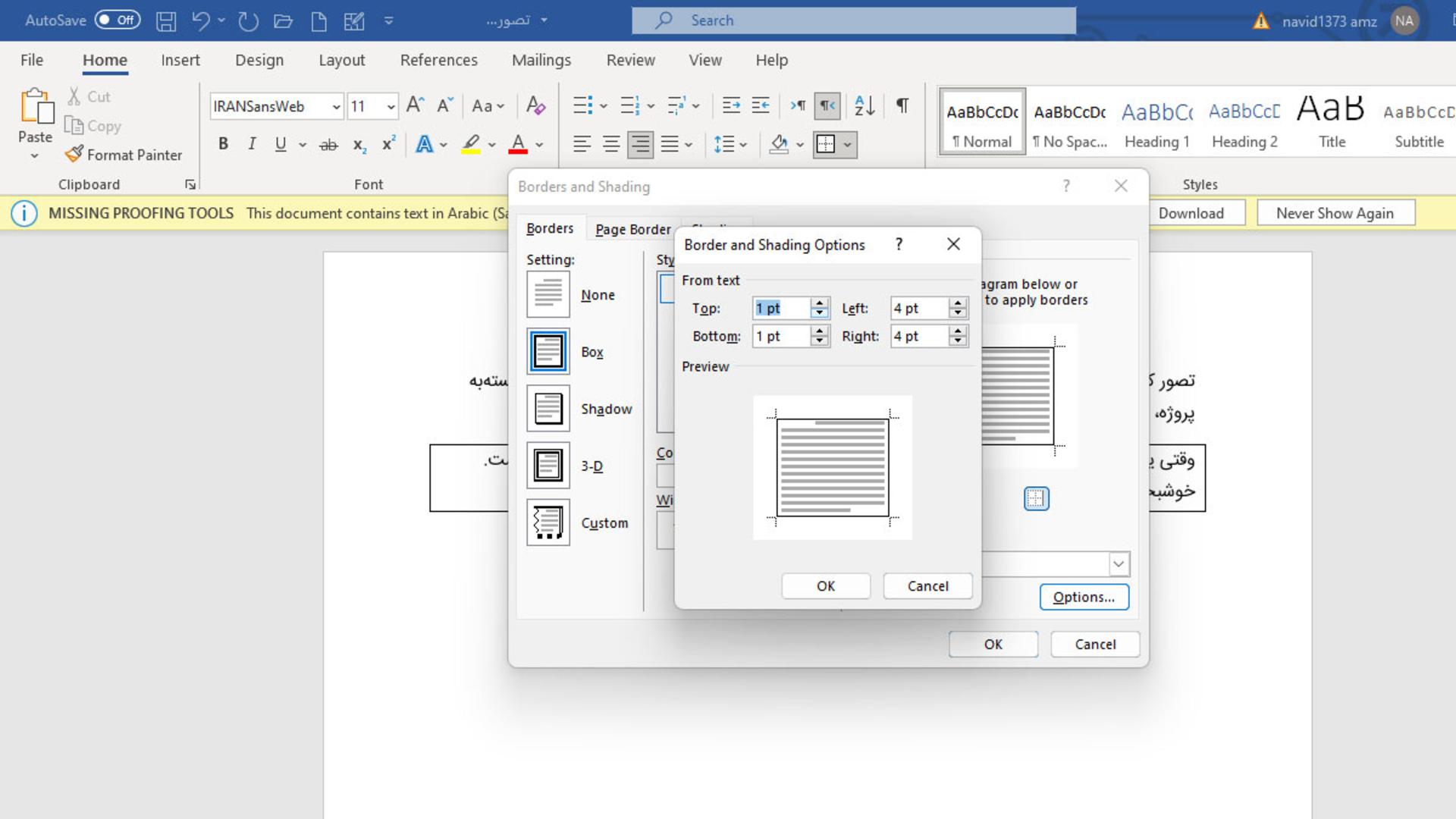Image resolution: width=1456 pixels, height=819 pixels.
Task: Expand the Apply to dropdown arrow
Action: 1119,563
